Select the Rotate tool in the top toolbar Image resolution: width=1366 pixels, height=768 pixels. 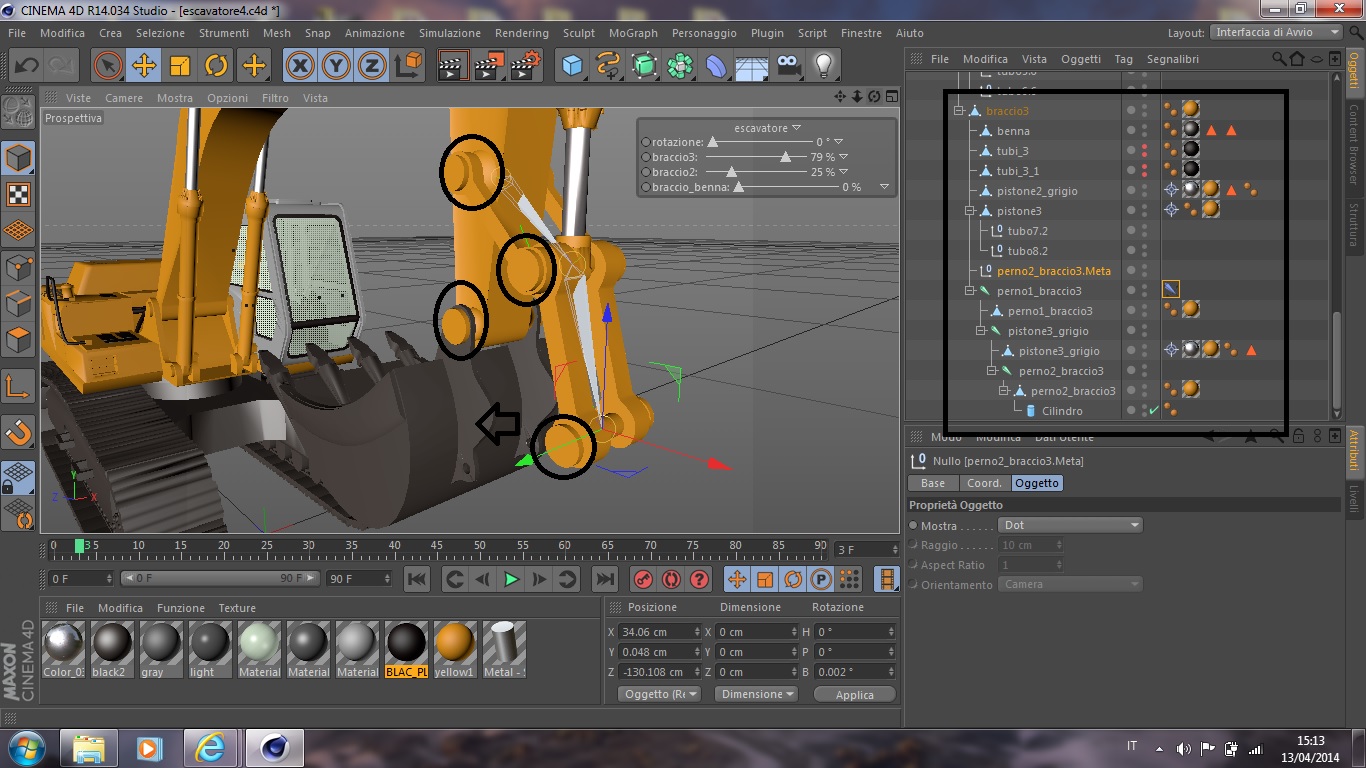[x=216, y=66]
